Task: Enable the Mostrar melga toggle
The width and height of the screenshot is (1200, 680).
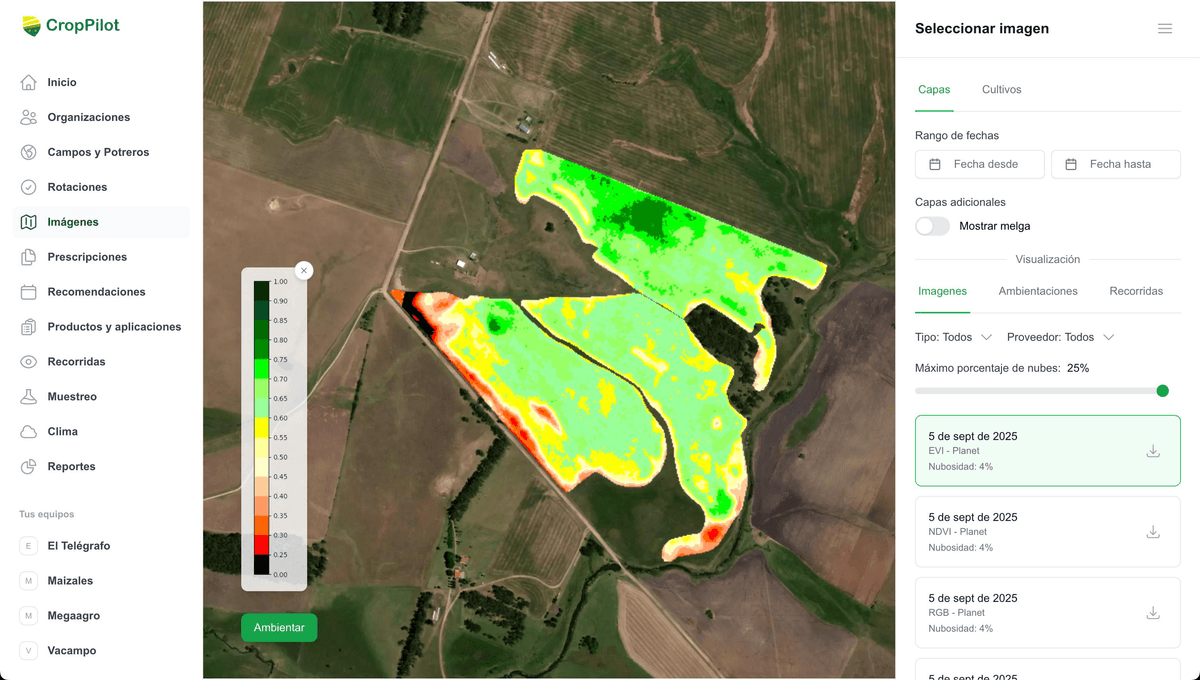Action: (x=932, y=226)
